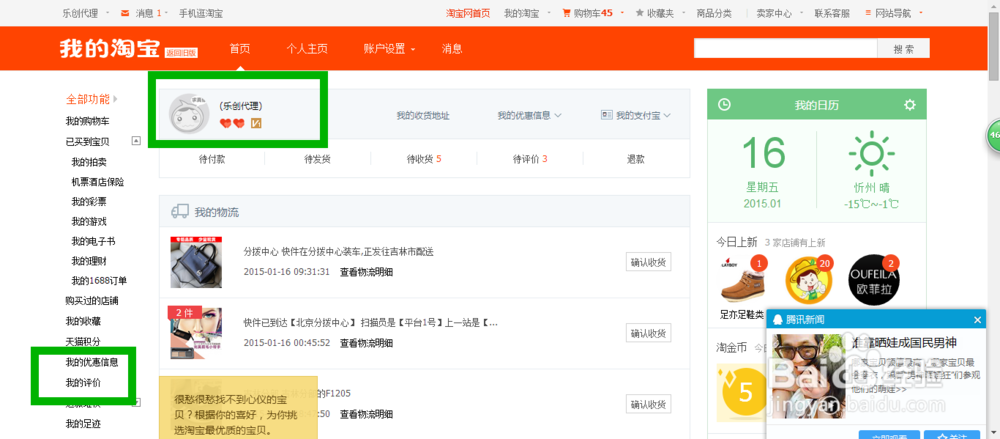Expand the 全部功能 arrow
The height and width of the screenshot is (439, 1000).
click(x=115, y=100)
